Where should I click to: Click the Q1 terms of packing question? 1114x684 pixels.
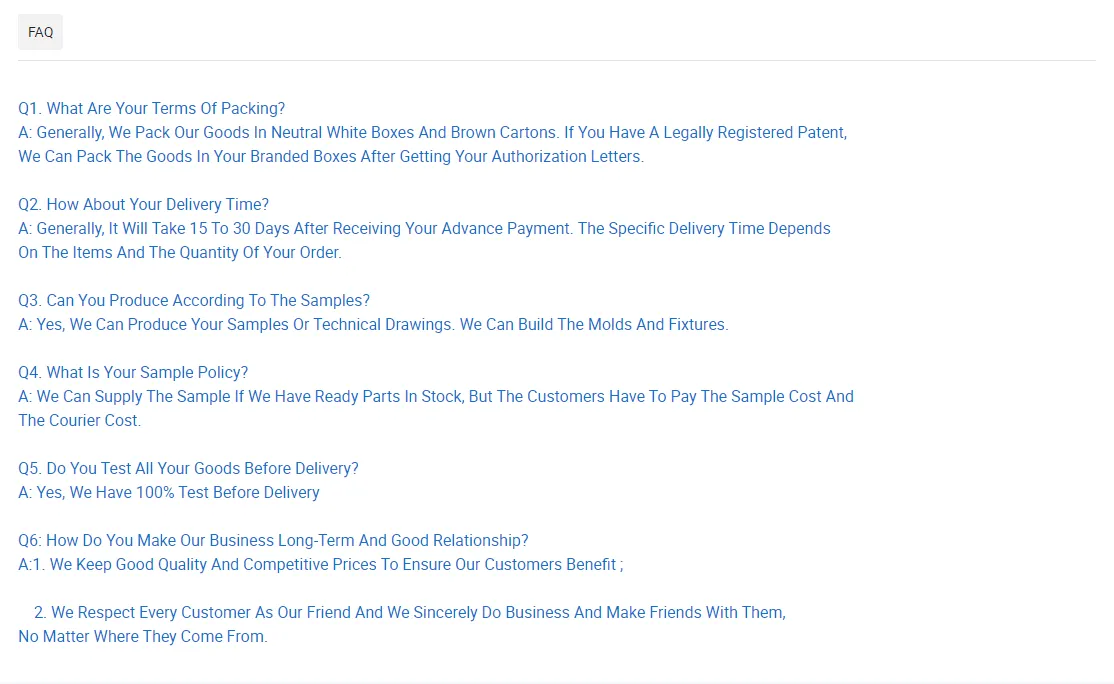click(x=151, y=108)
